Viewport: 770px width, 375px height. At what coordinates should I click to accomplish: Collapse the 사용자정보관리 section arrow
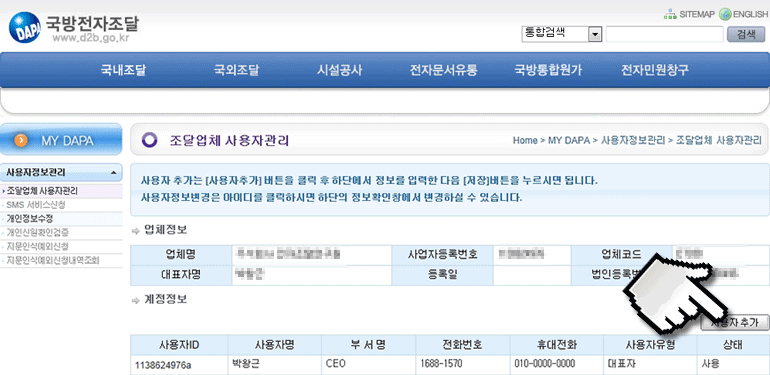pos(114,173)
